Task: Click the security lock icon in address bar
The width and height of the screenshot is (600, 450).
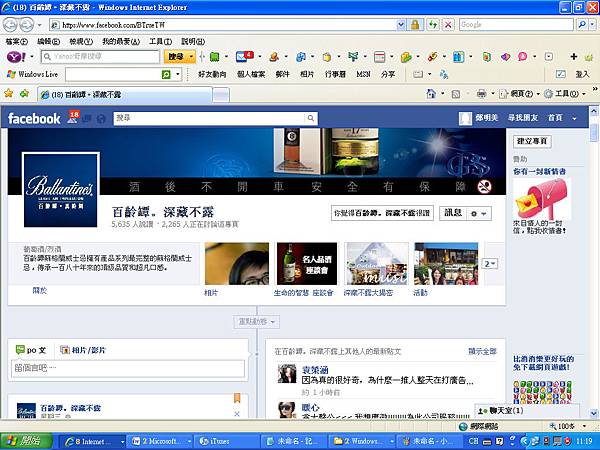Action: [x=415, y=25]
